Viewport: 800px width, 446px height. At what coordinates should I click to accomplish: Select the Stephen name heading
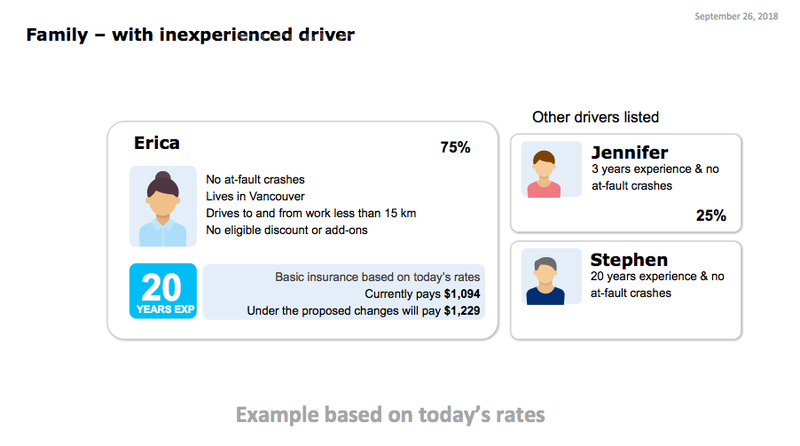[628, 260]
